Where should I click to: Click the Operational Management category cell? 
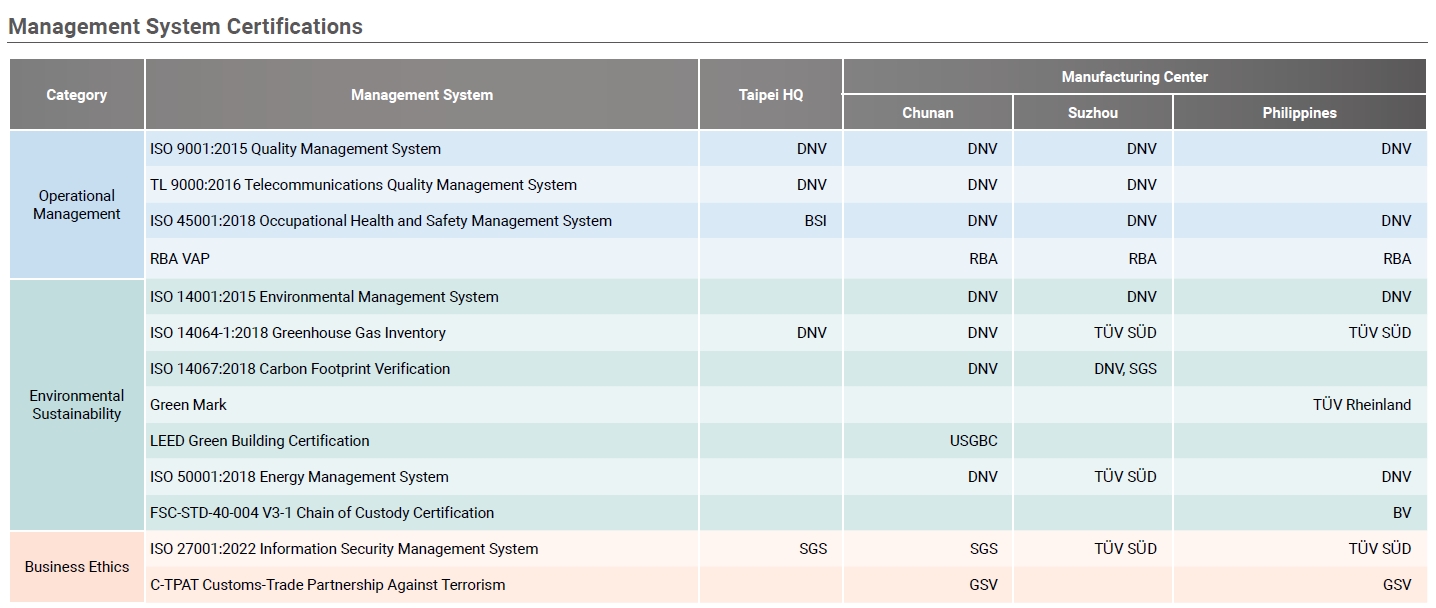(76, 205)
